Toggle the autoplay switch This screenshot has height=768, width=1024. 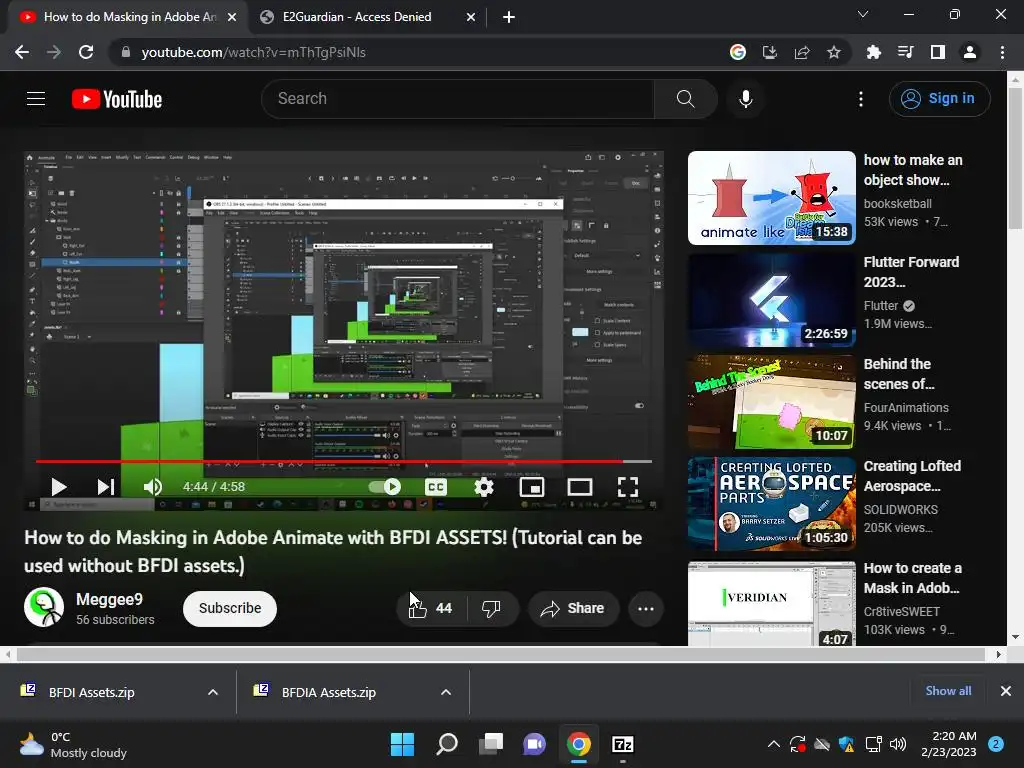point(385,487)
